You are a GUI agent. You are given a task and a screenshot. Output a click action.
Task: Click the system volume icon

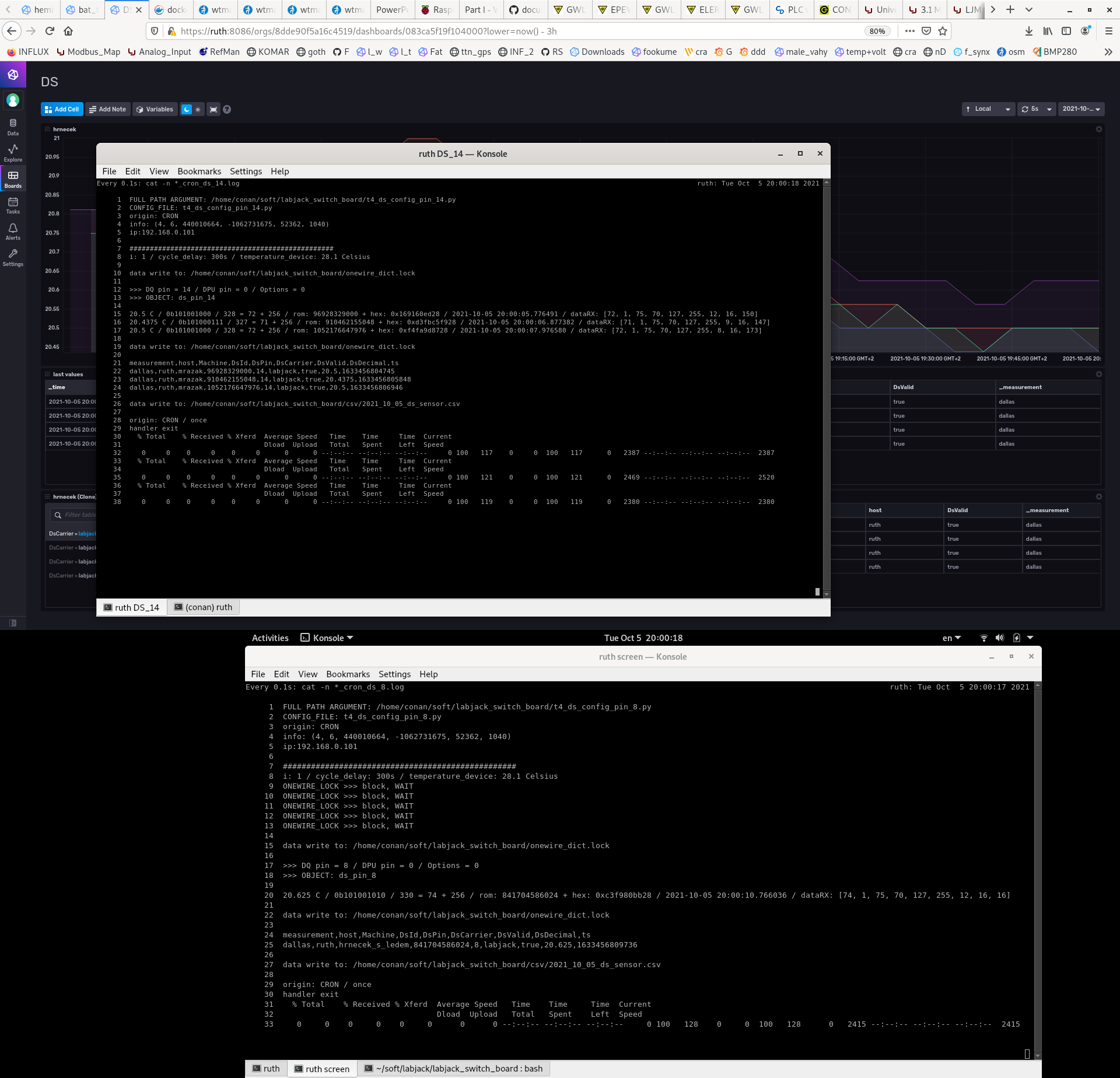pos(1000,638)
